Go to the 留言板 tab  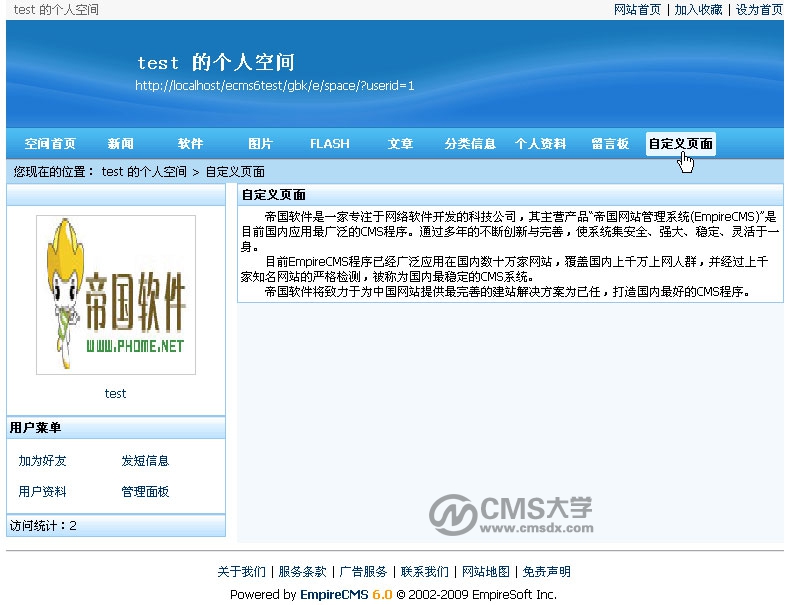610,144
